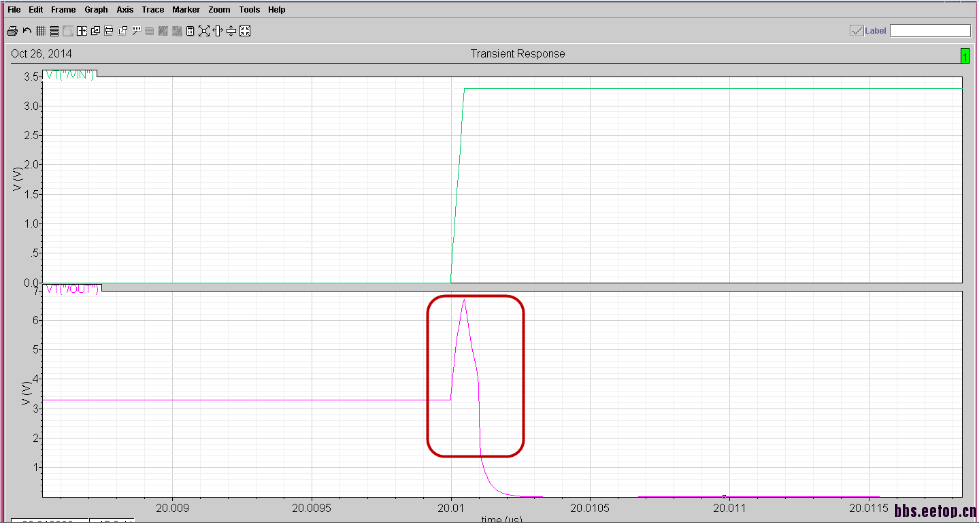979x523 pixels.
Task: Click the peak of the magenta OUT spike
Action: 464,300
